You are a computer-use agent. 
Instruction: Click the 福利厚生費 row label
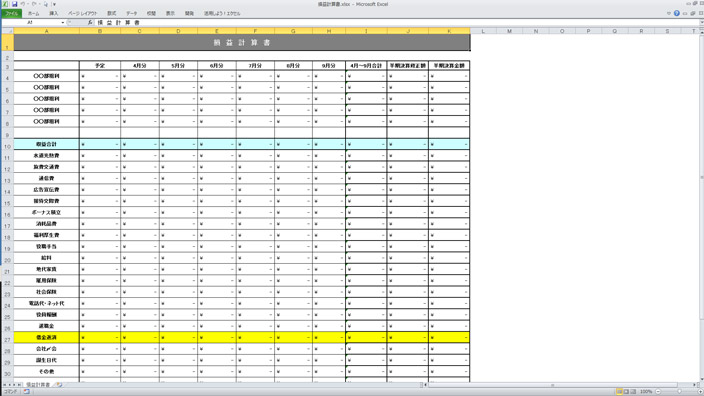tap(46, 235)
